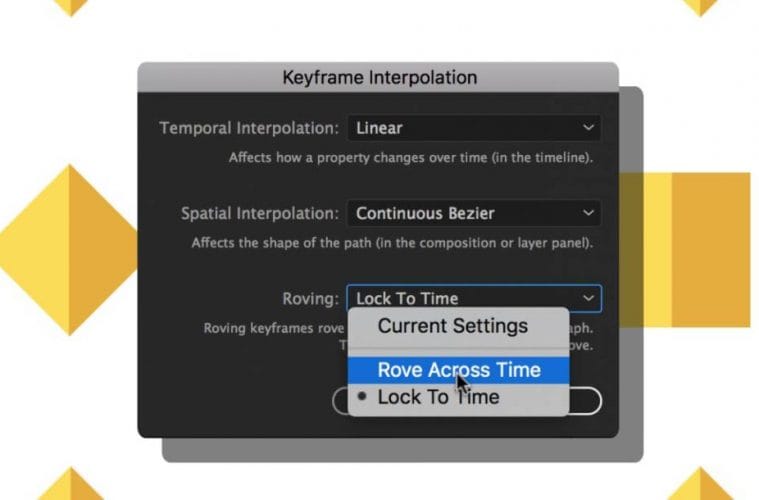Click the partially hidden button left of the menu
The image size is (759, 500).
point(339,401)
